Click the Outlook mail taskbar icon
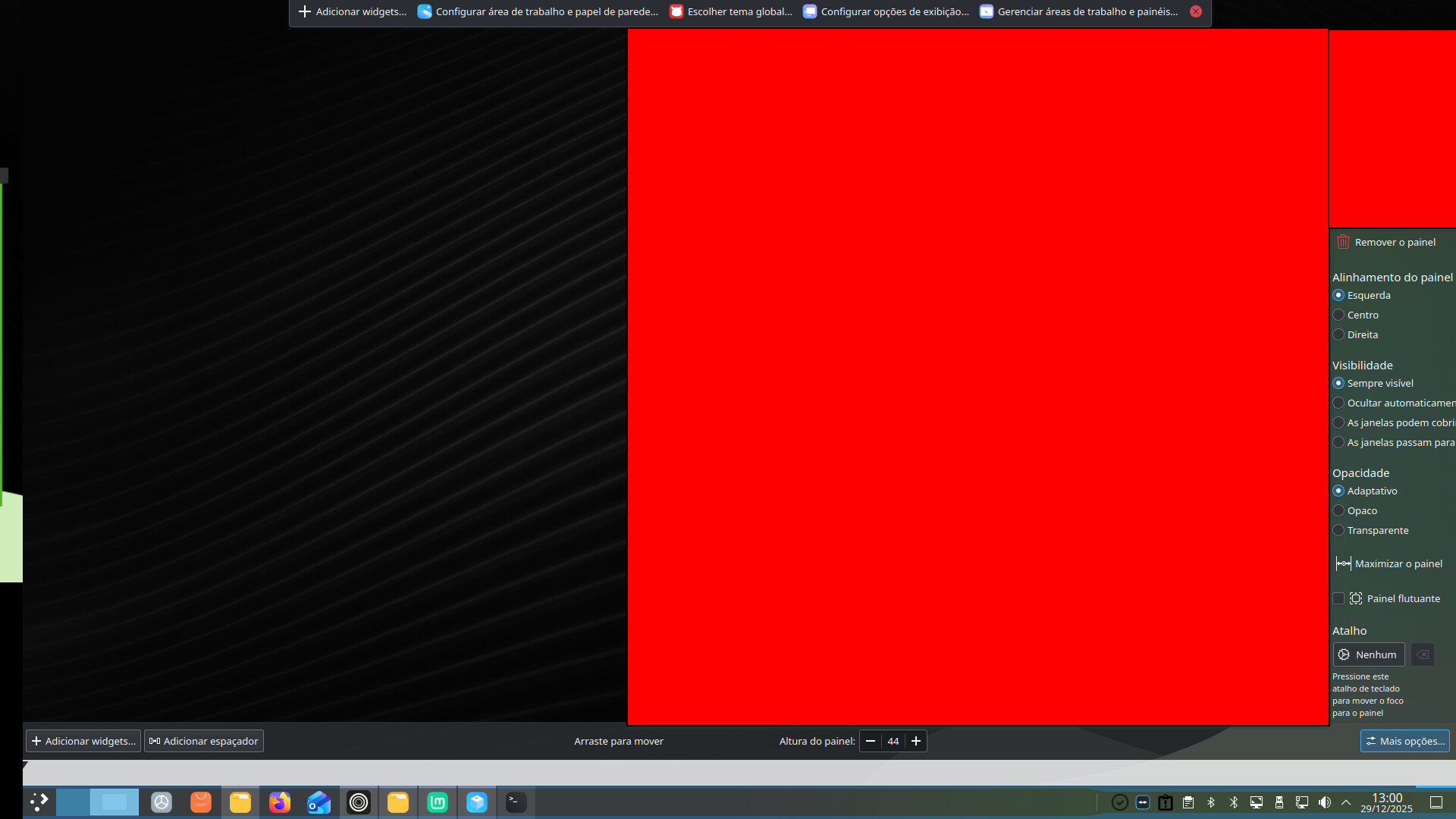 pos(319,802)
